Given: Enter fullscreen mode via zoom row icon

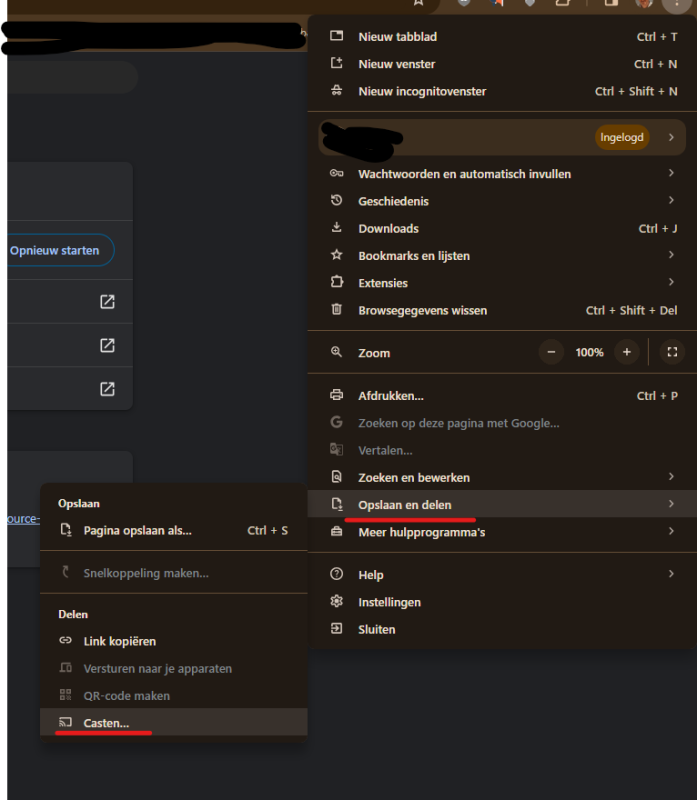Looking at the screenshot, I should [x=672, y=352].
